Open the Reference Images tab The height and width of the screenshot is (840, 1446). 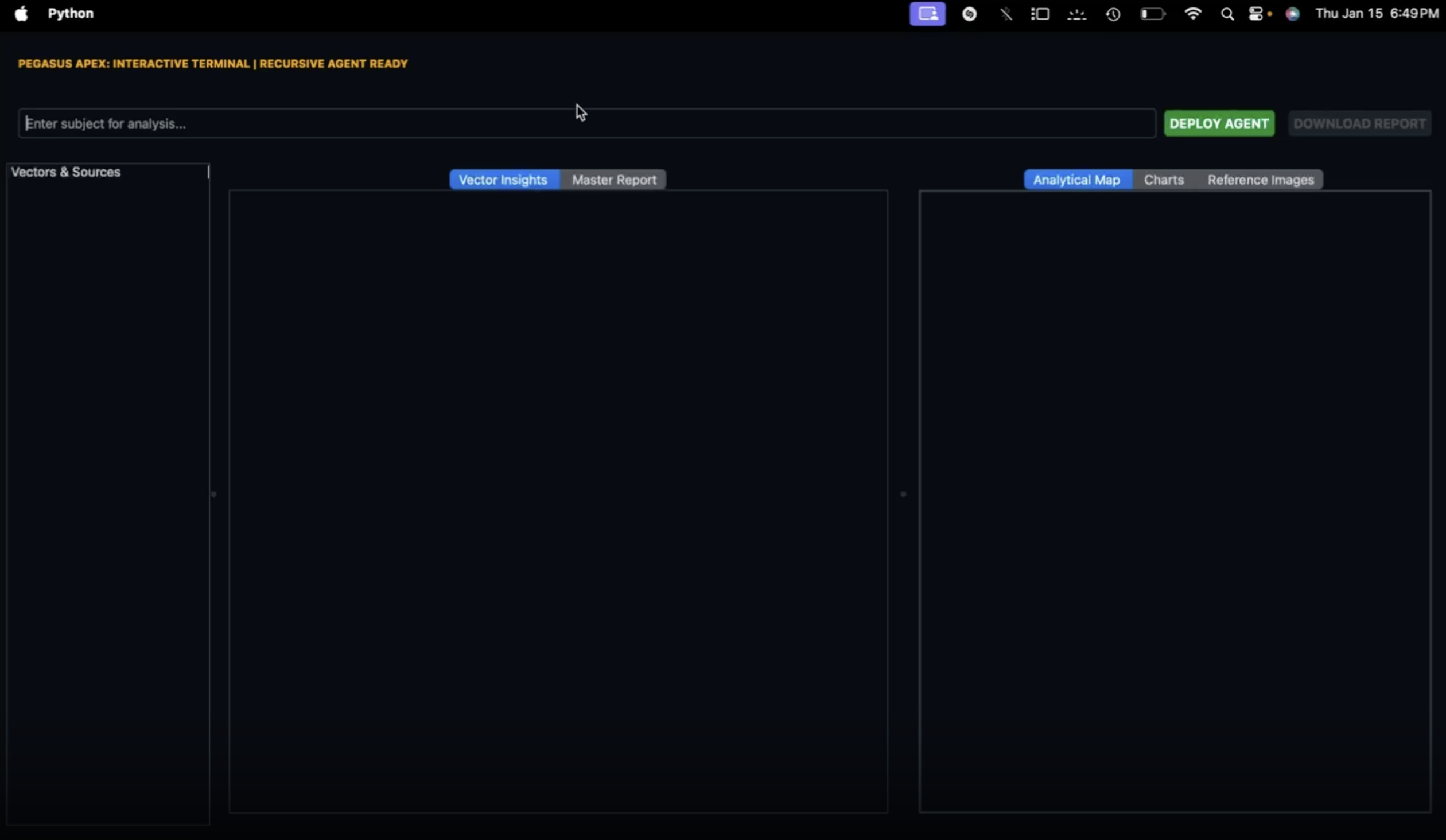point(1260,180)
